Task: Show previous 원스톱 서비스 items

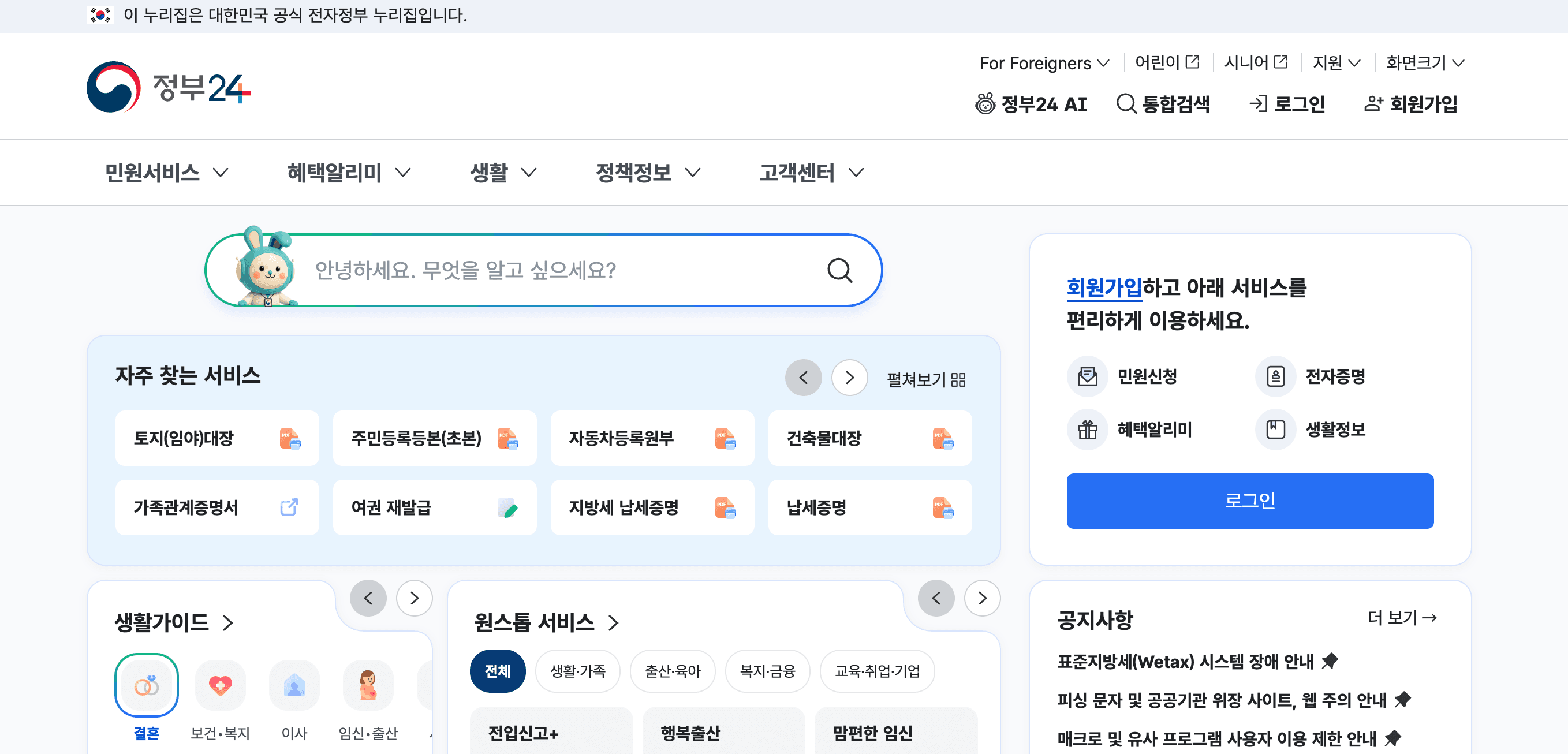Action: [936, 598]
